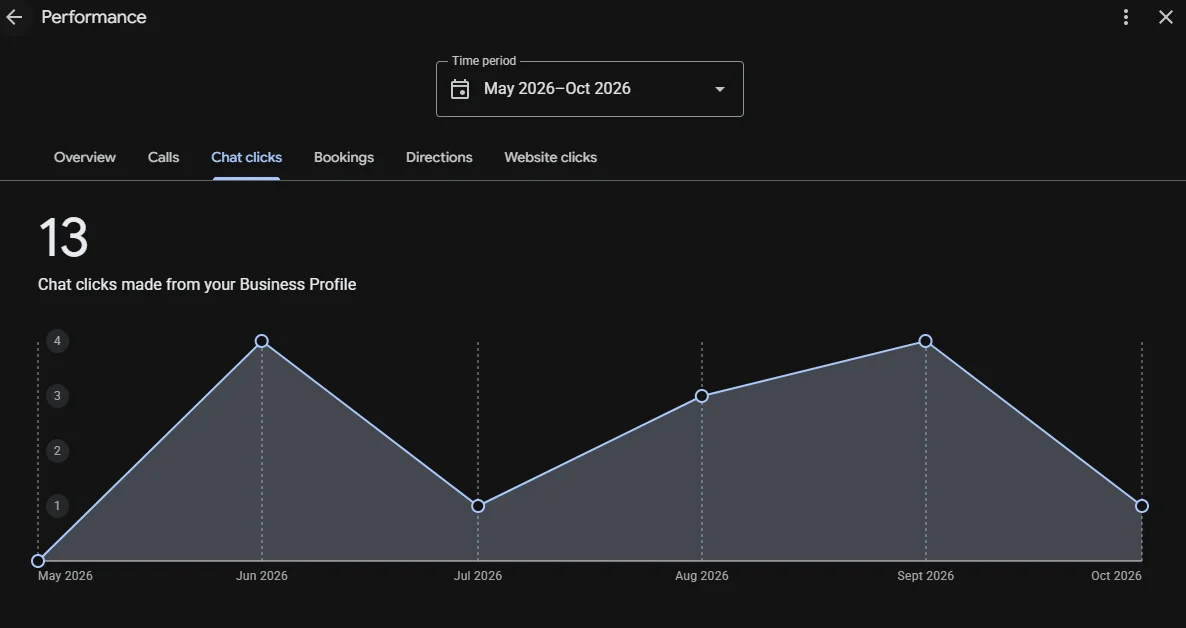The width and height of the screenshot is (1186, 628).
Task: Switch to the Overview tab
Action: point(85,157)
